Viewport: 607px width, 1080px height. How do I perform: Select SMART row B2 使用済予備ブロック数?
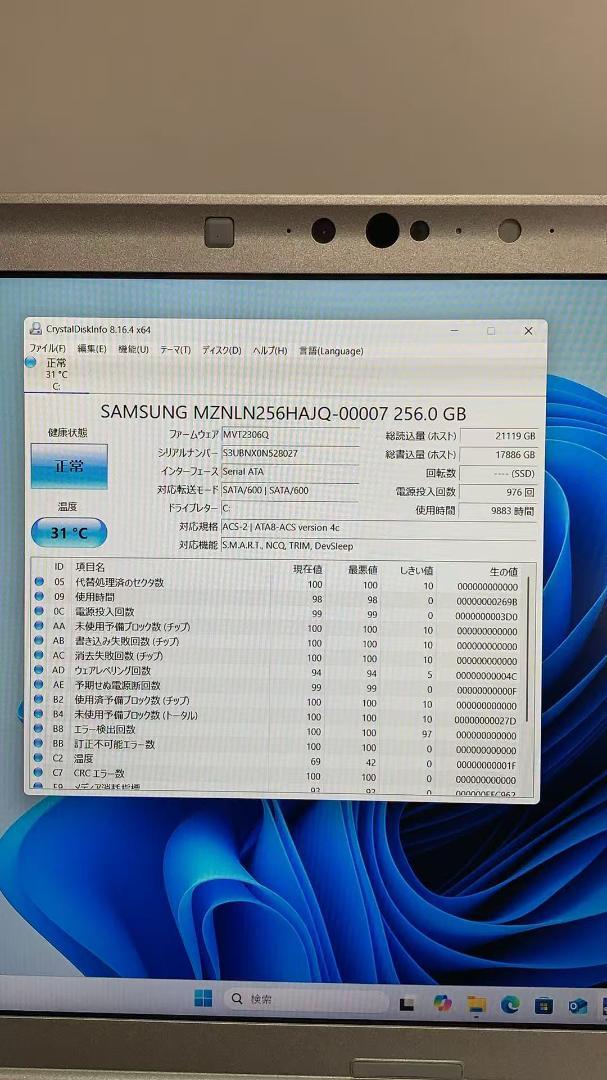[280, 702]
